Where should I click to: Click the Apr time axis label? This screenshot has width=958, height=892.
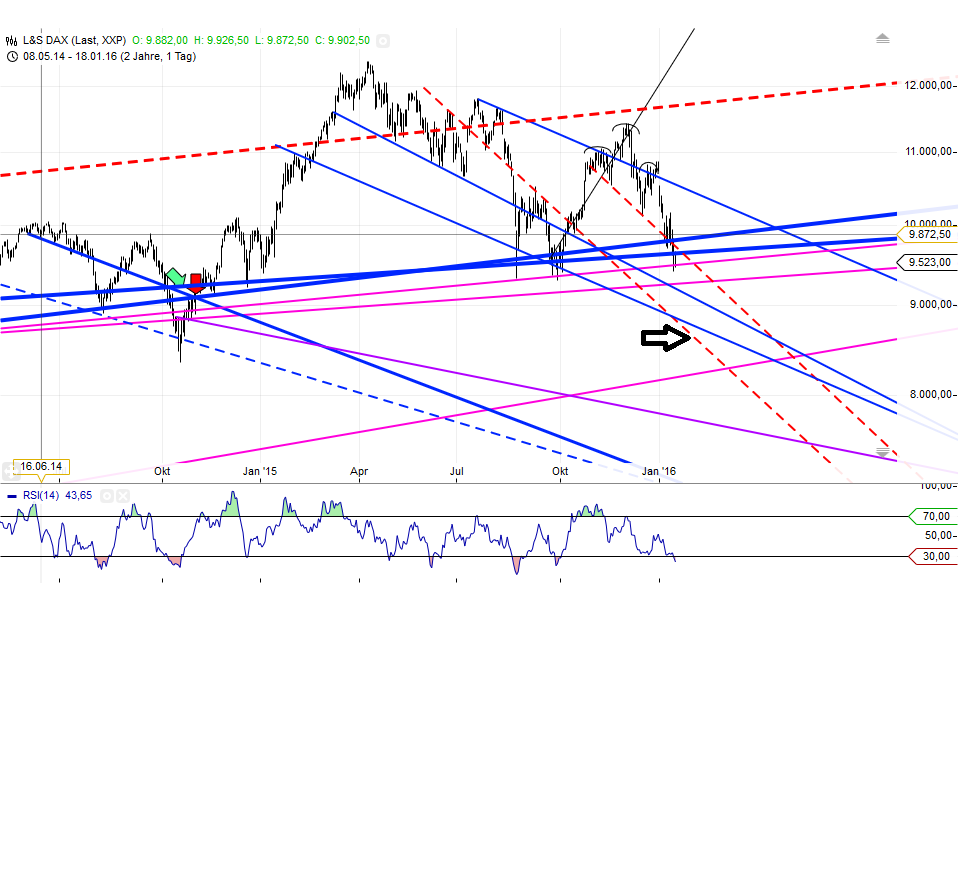click(x=359, y=472)
